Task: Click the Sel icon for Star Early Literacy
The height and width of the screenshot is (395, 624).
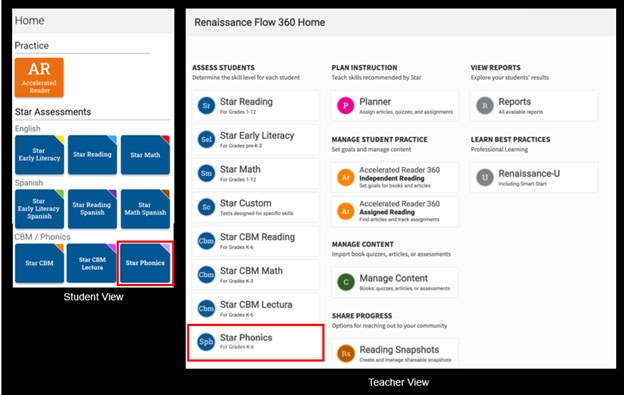Action: tap(206, 140)
